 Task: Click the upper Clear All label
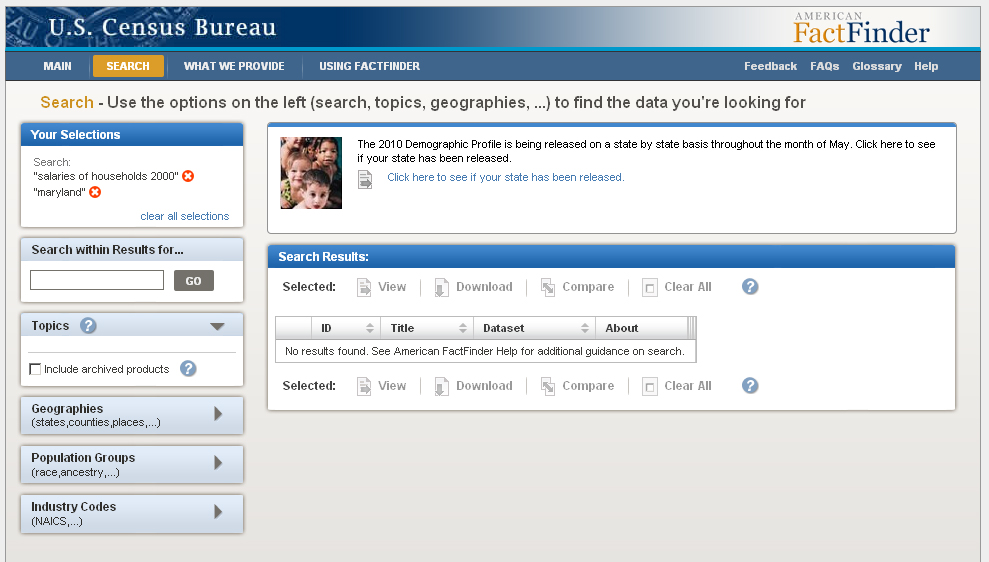688,287
